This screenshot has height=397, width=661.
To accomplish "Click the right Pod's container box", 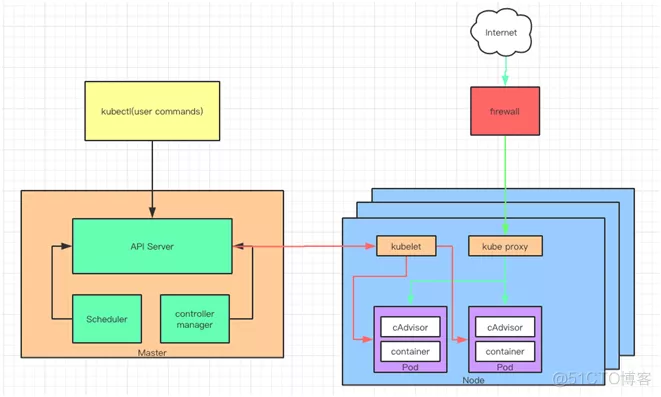I will [x=505, y=351].
